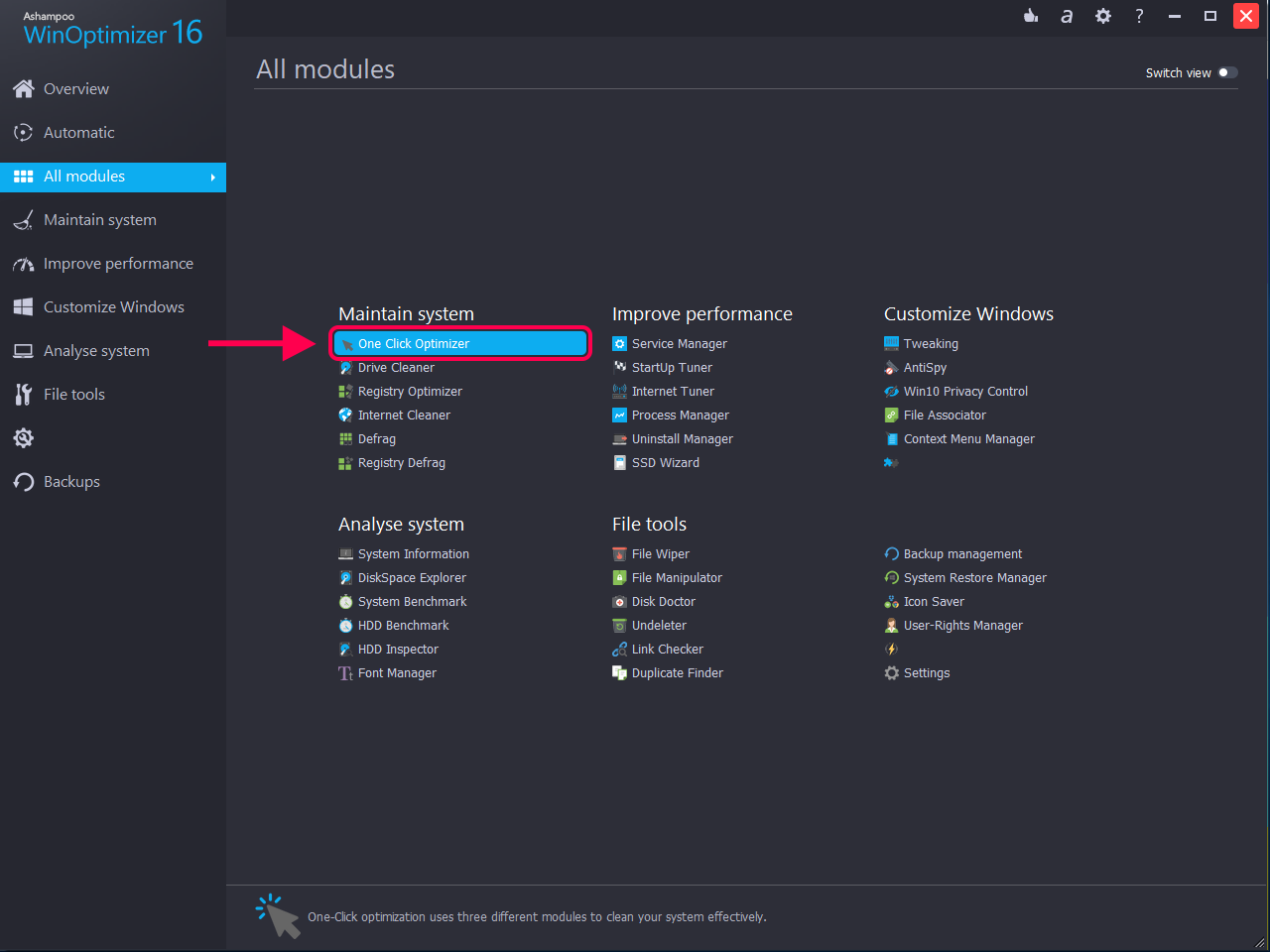
Task: Toggle the Switch view switch
Action: coord(1227,72)
